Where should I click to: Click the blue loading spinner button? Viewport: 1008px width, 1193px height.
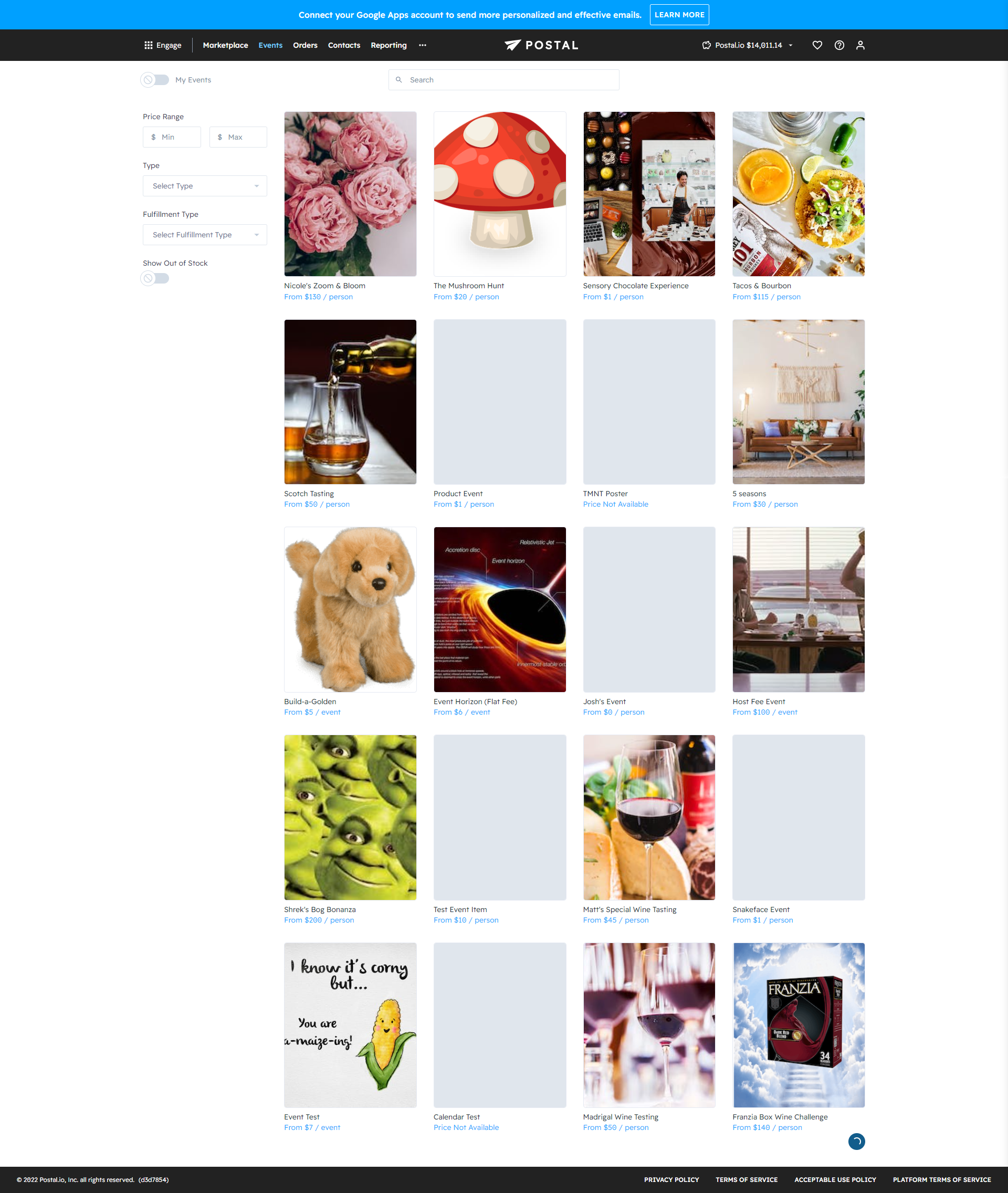tap(856, 1141)
